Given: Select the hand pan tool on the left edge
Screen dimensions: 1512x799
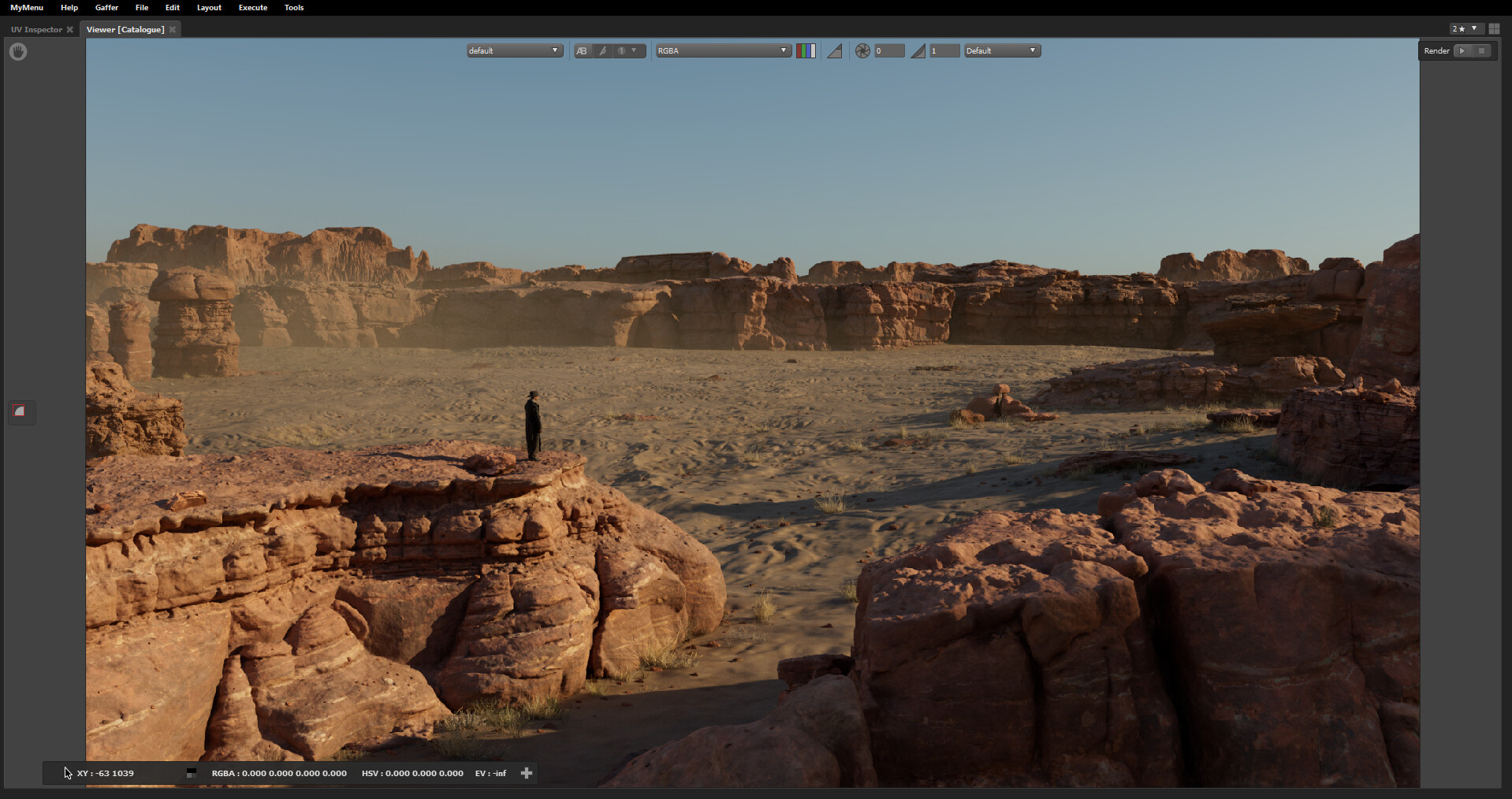Looking at the screenshot, I should click(x=17, y=51).
